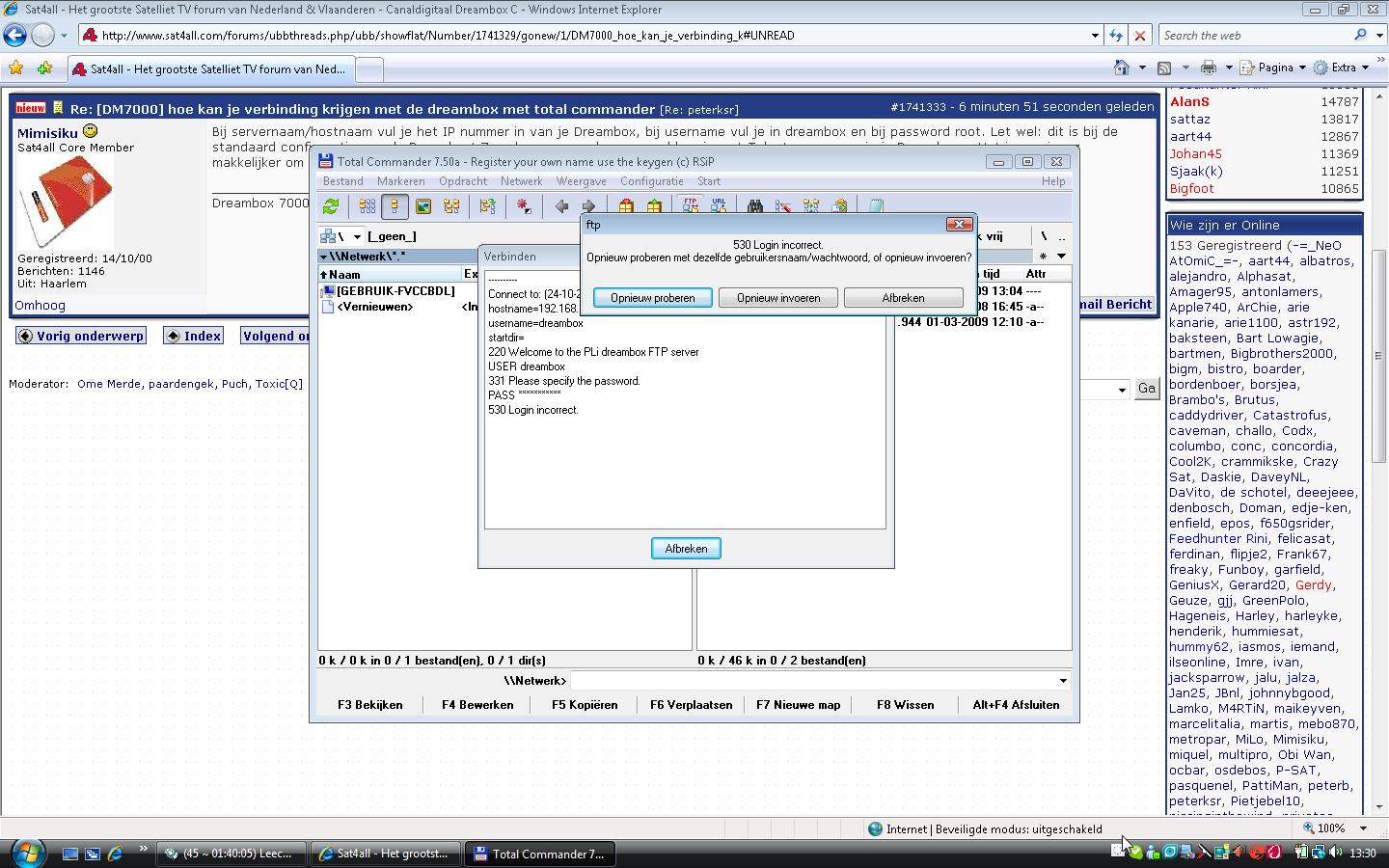The height and width of the screenshot is (868, 1389).
Task: Click F8 Wissen button
Action: tap(906, 705)
